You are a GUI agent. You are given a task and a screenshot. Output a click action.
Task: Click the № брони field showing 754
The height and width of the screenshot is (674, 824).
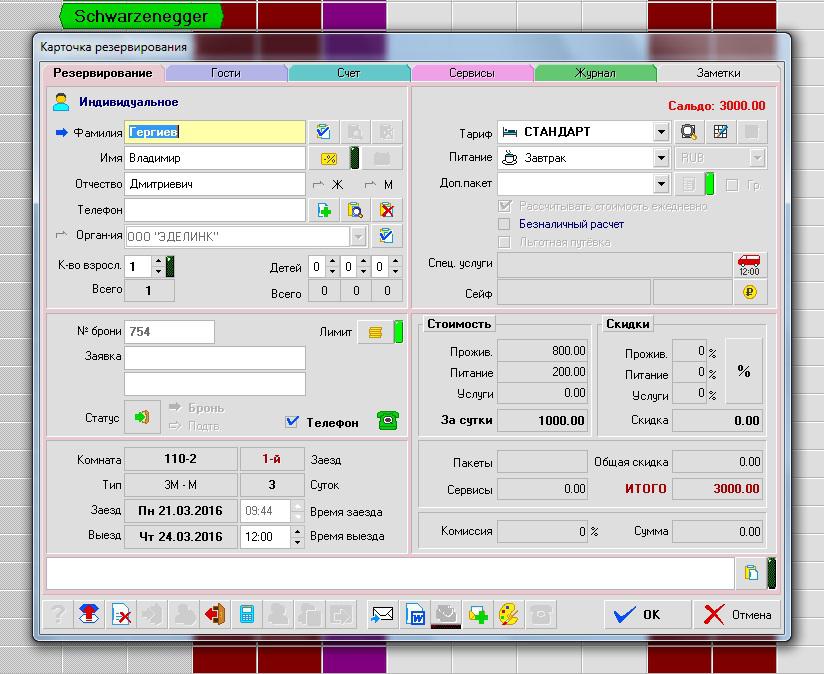point(169,332)
